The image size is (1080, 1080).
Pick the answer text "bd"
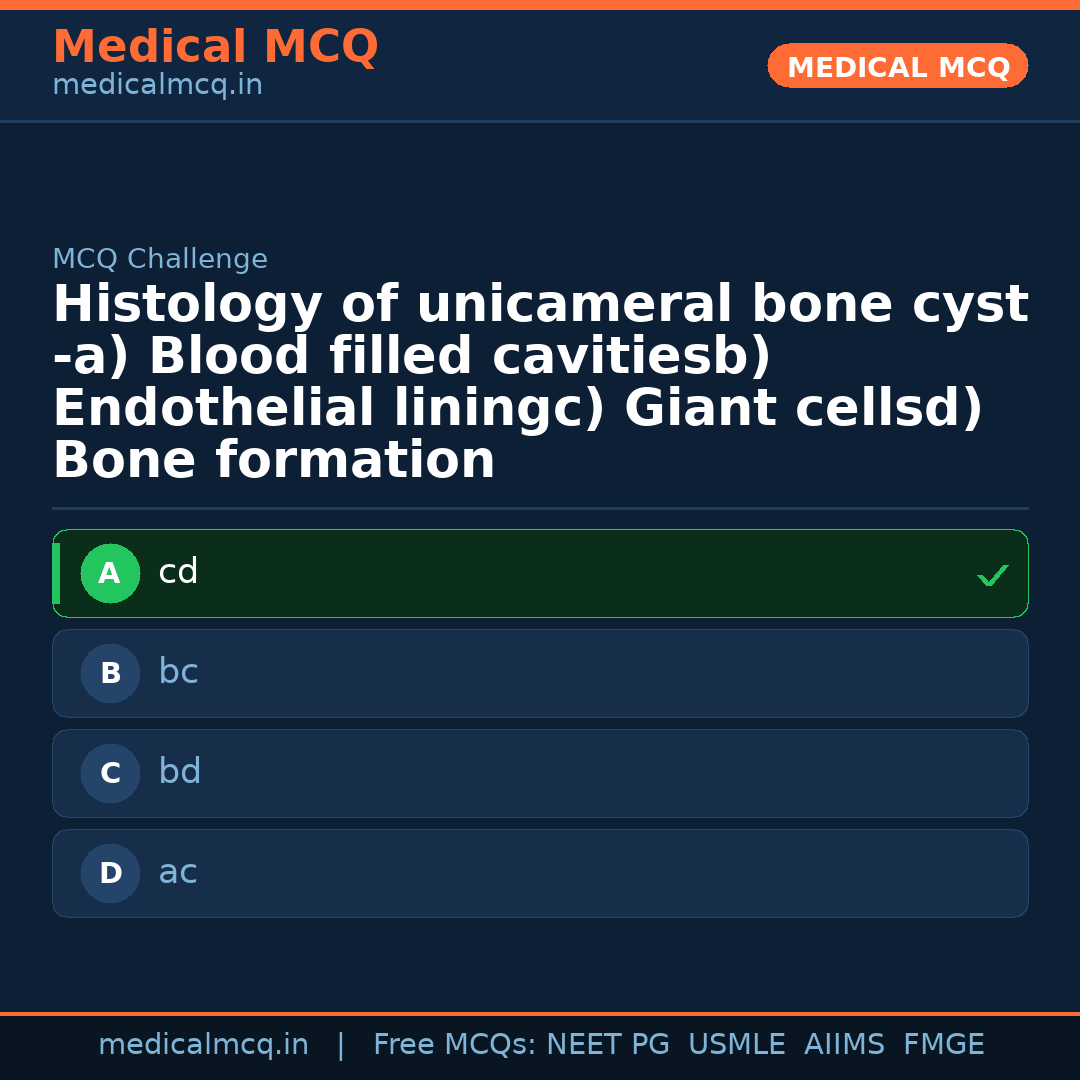click(x=180, y=773)
